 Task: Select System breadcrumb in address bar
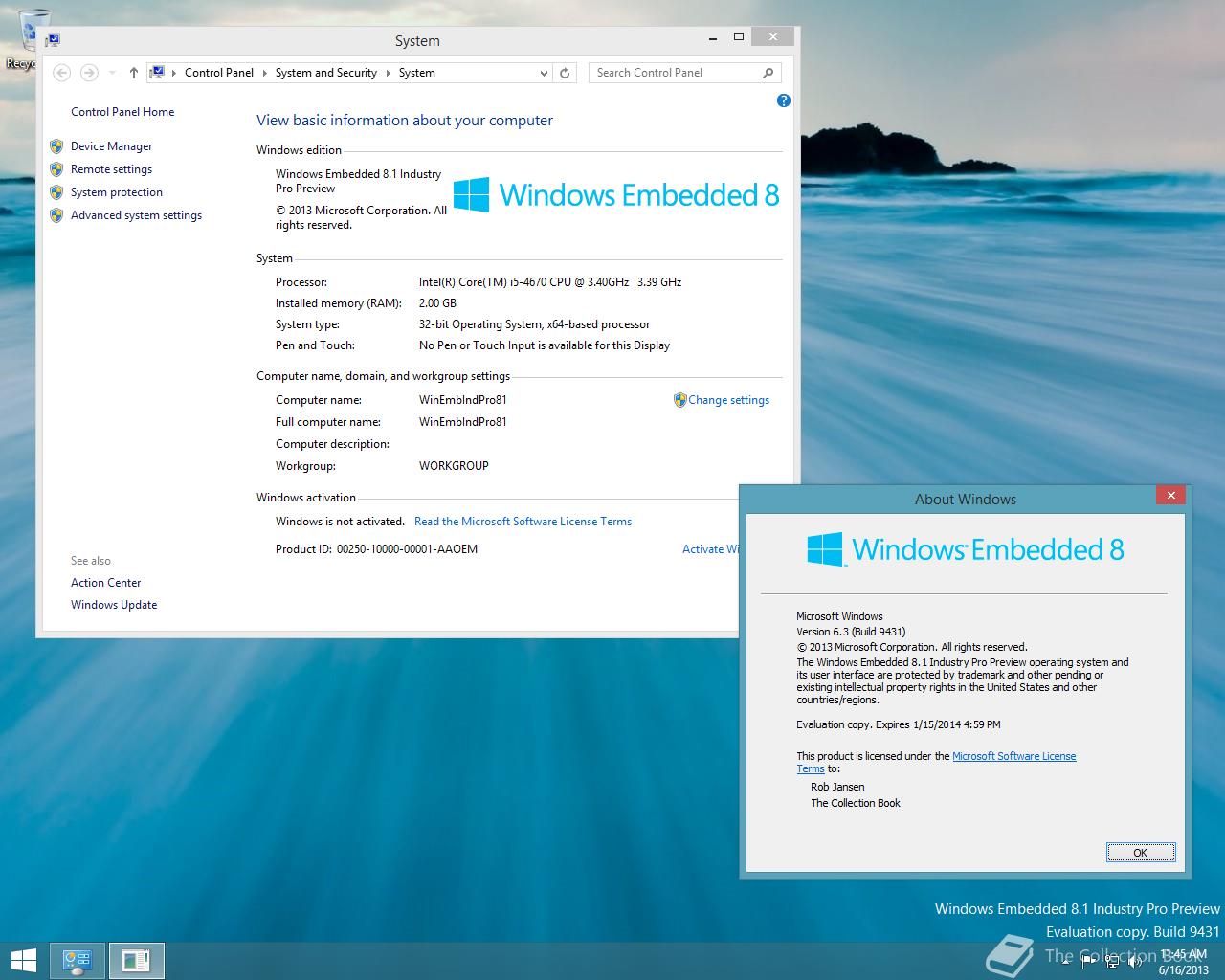pyautogui.click(x=417, y=73)
